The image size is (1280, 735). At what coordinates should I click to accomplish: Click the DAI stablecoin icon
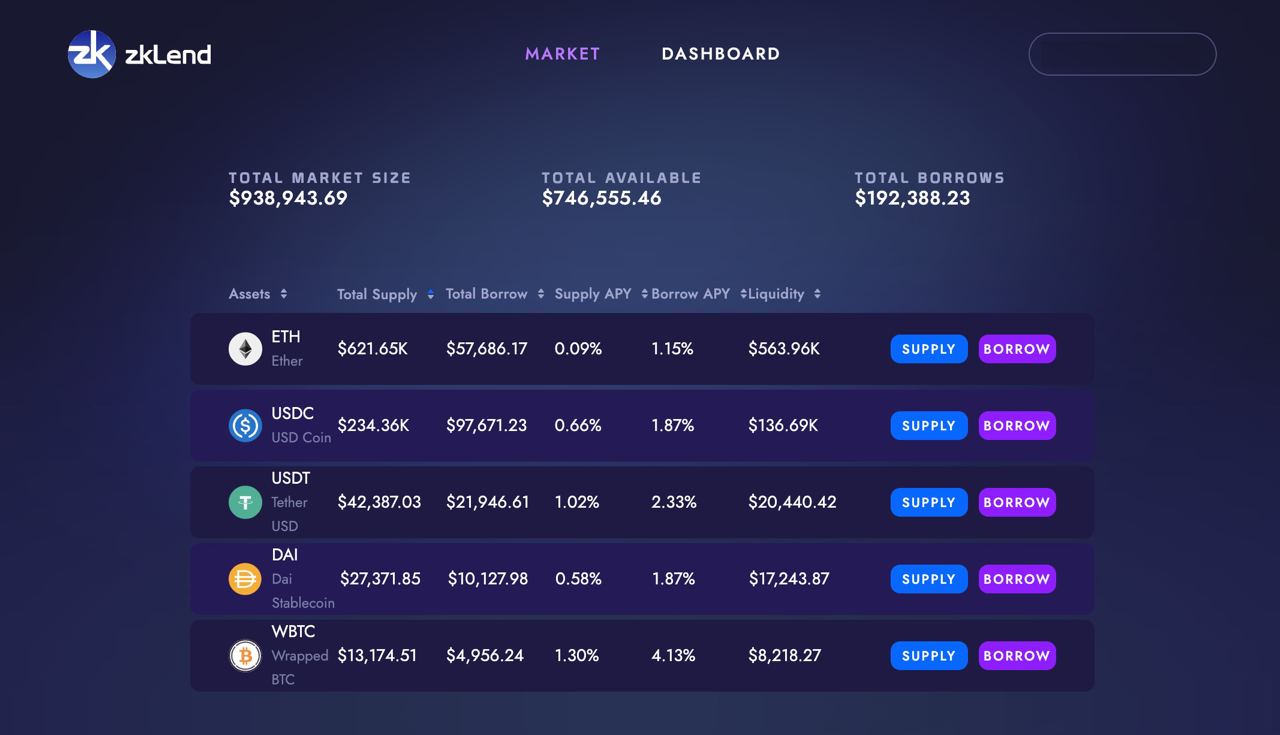coord(245,578)
